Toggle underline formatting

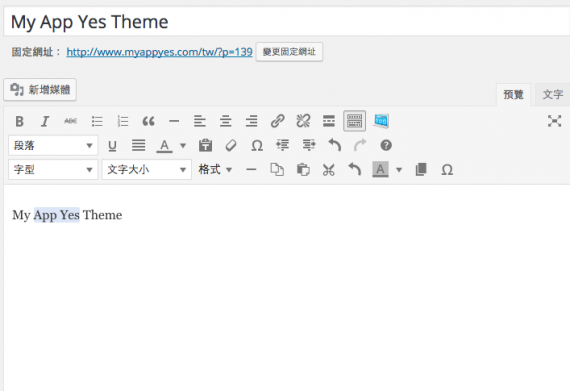[x=112, y=145]
